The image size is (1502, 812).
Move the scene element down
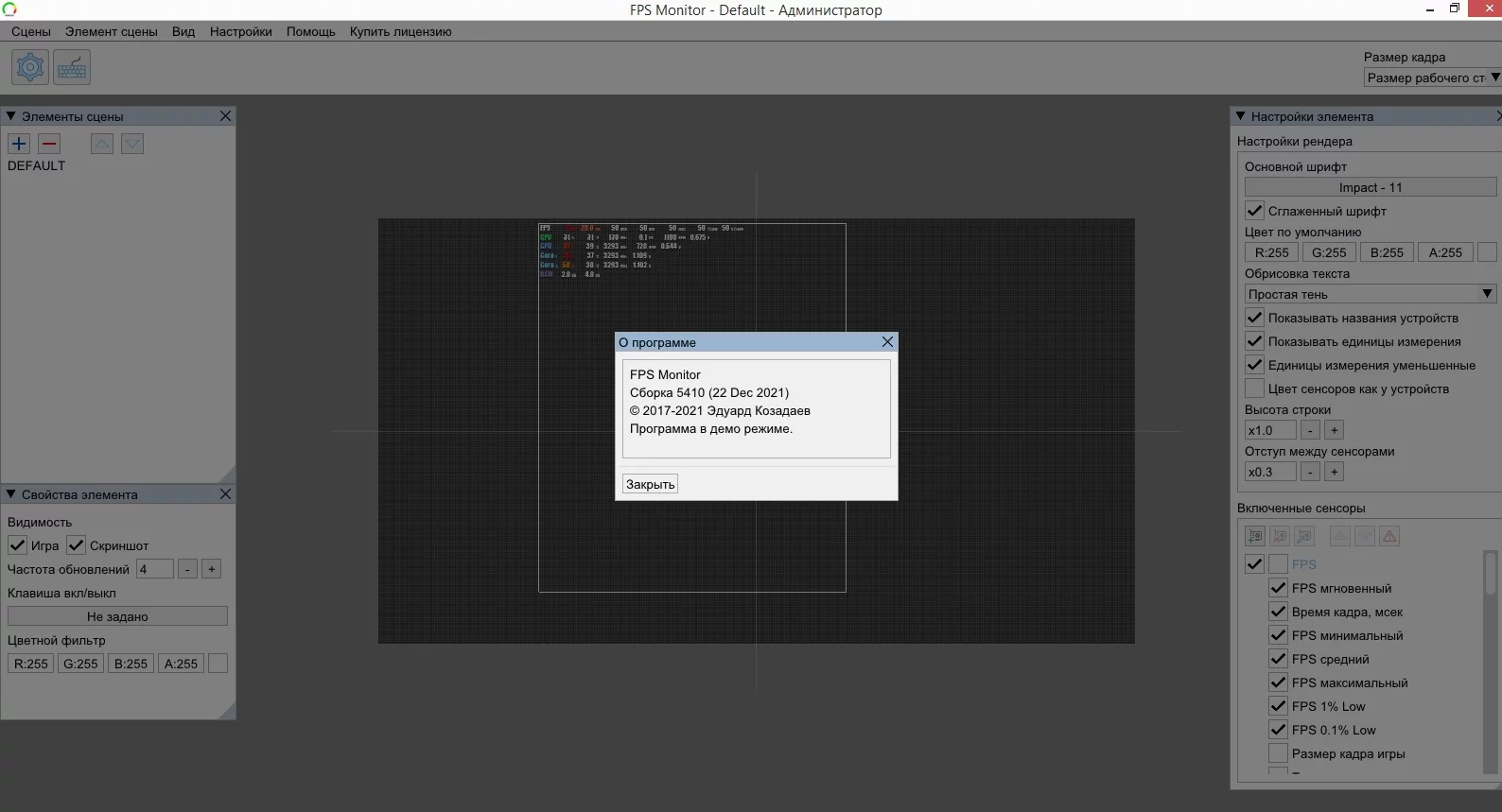132,144
